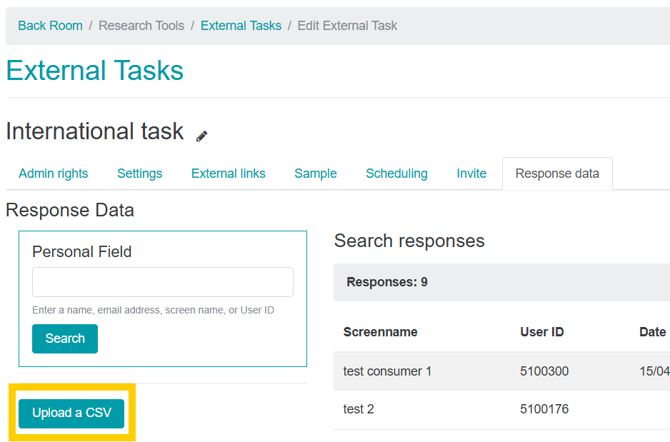Click the Responses: 9 count text

pyautogui.click(x=387, y=282)
